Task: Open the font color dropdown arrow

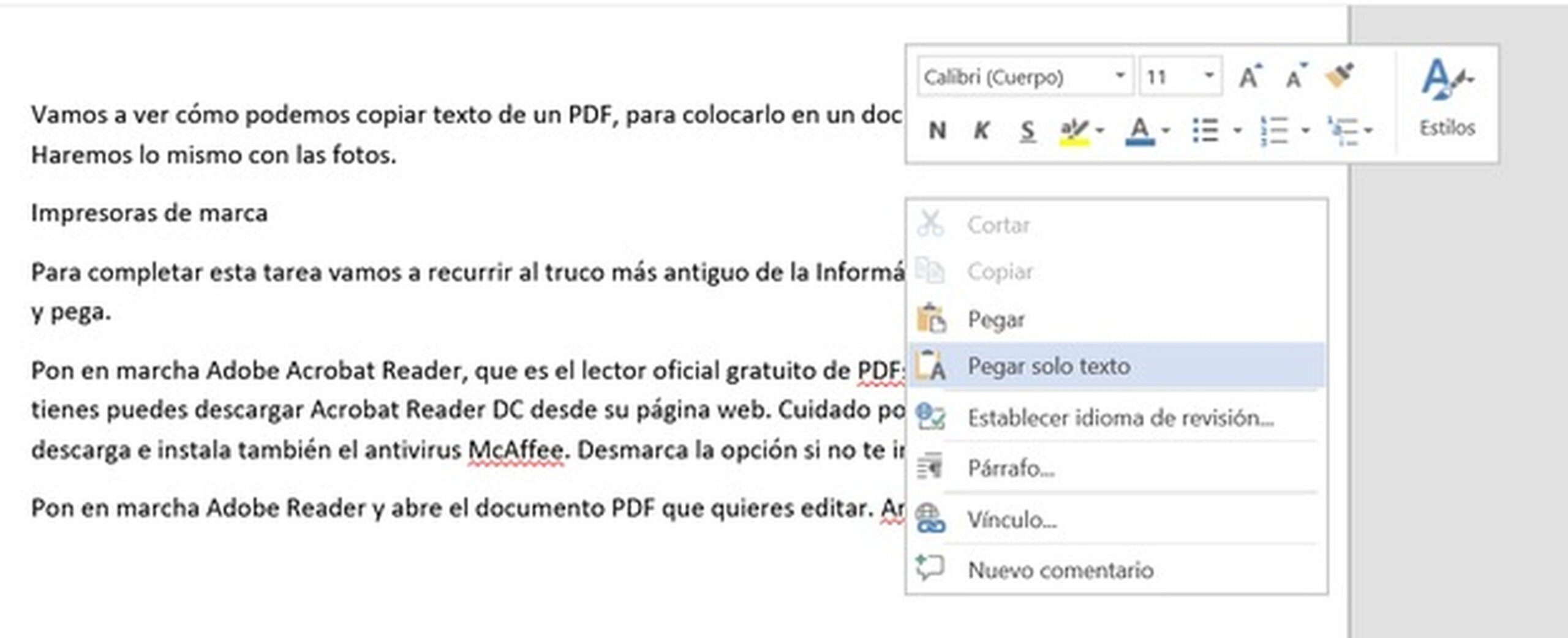Action: [x=1166, y=130]
